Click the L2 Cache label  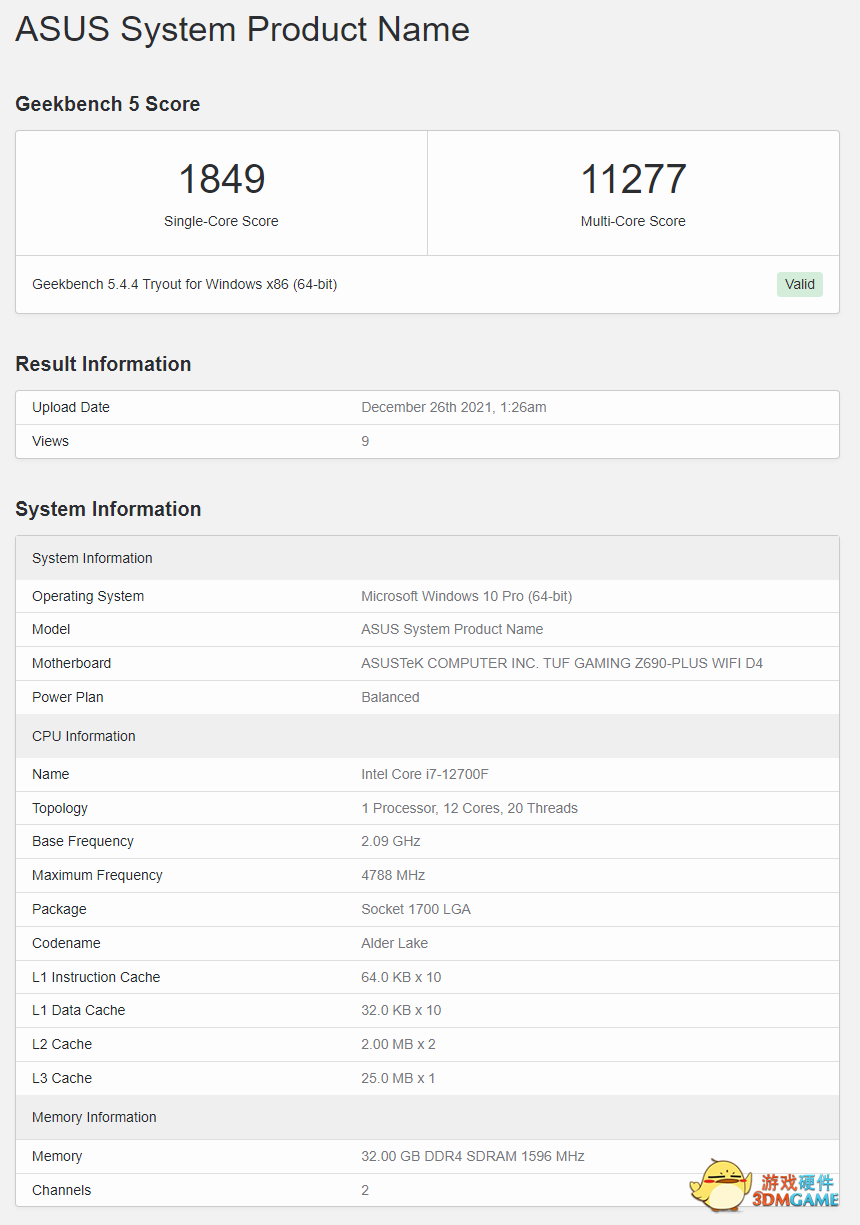(x=62, y=1044)
